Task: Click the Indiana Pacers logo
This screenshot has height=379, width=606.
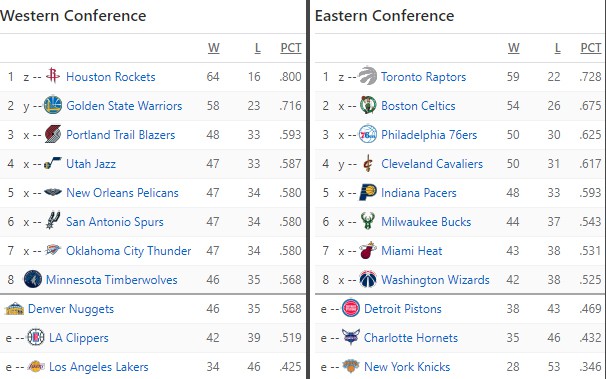Action: pos(368,192)
